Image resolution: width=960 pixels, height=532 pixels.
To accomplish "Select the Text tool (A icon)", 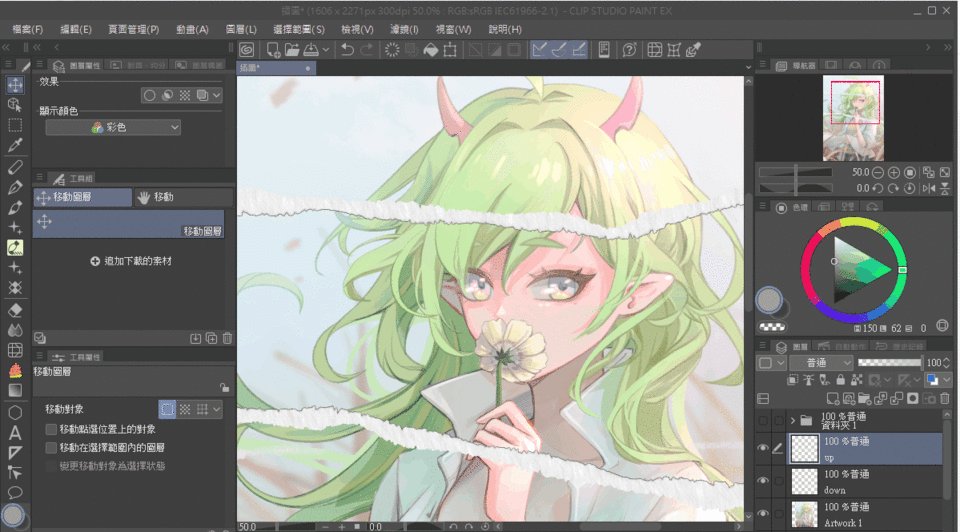I will [x=15, y=433].
